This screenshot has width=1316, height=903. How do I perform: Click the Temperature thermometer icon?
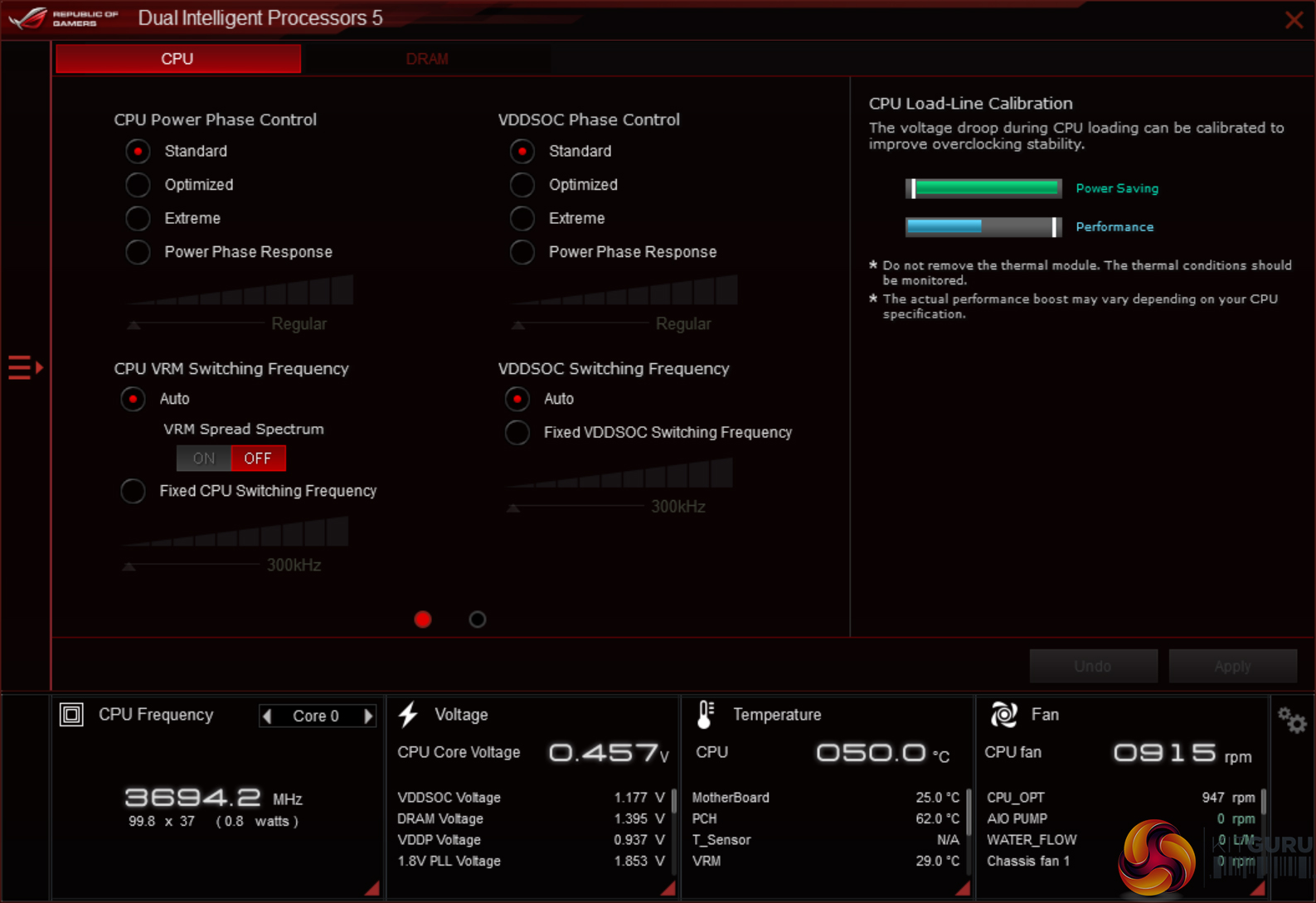click(x=705, y=714)
